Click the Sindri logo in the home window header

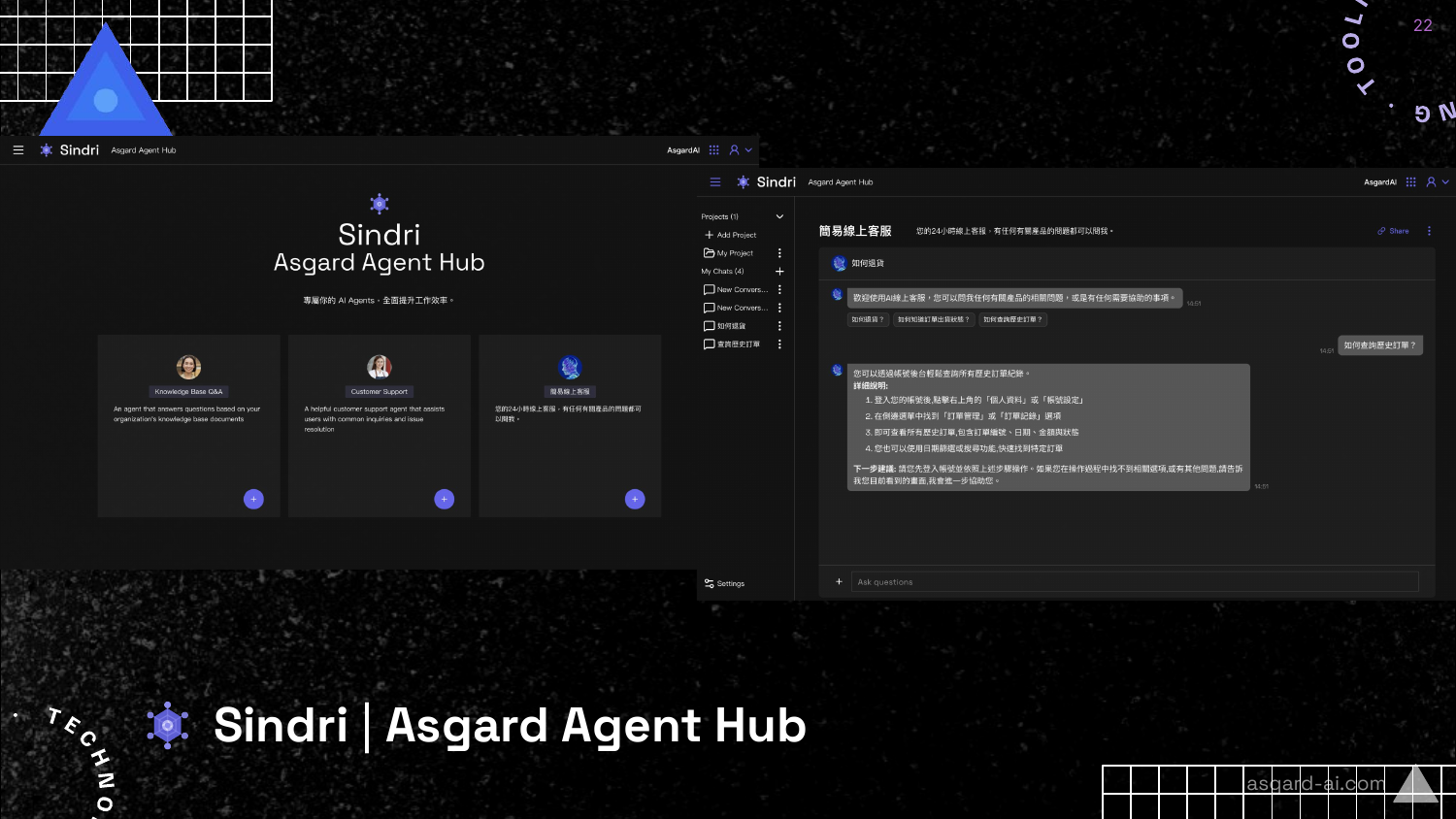pos(69,150)
